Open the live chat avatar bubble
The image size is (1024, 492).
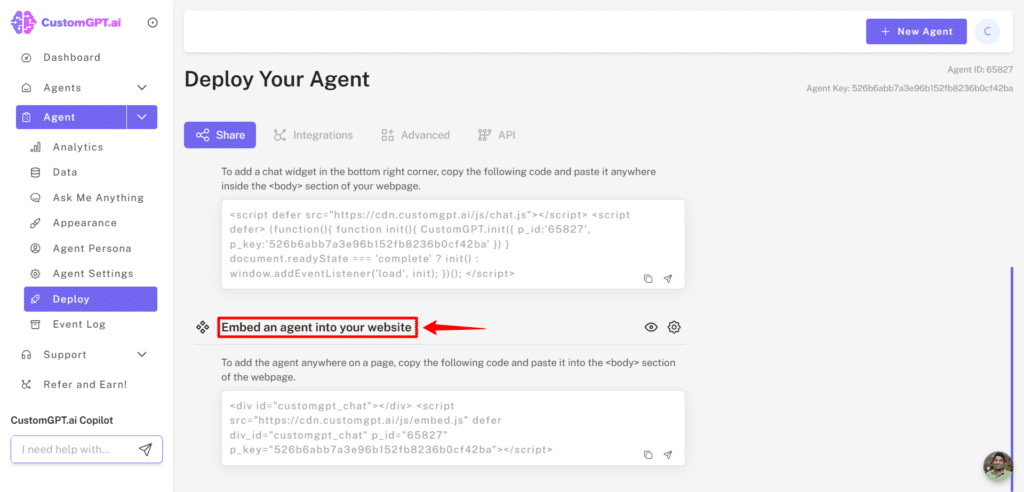tap(998, 467)
